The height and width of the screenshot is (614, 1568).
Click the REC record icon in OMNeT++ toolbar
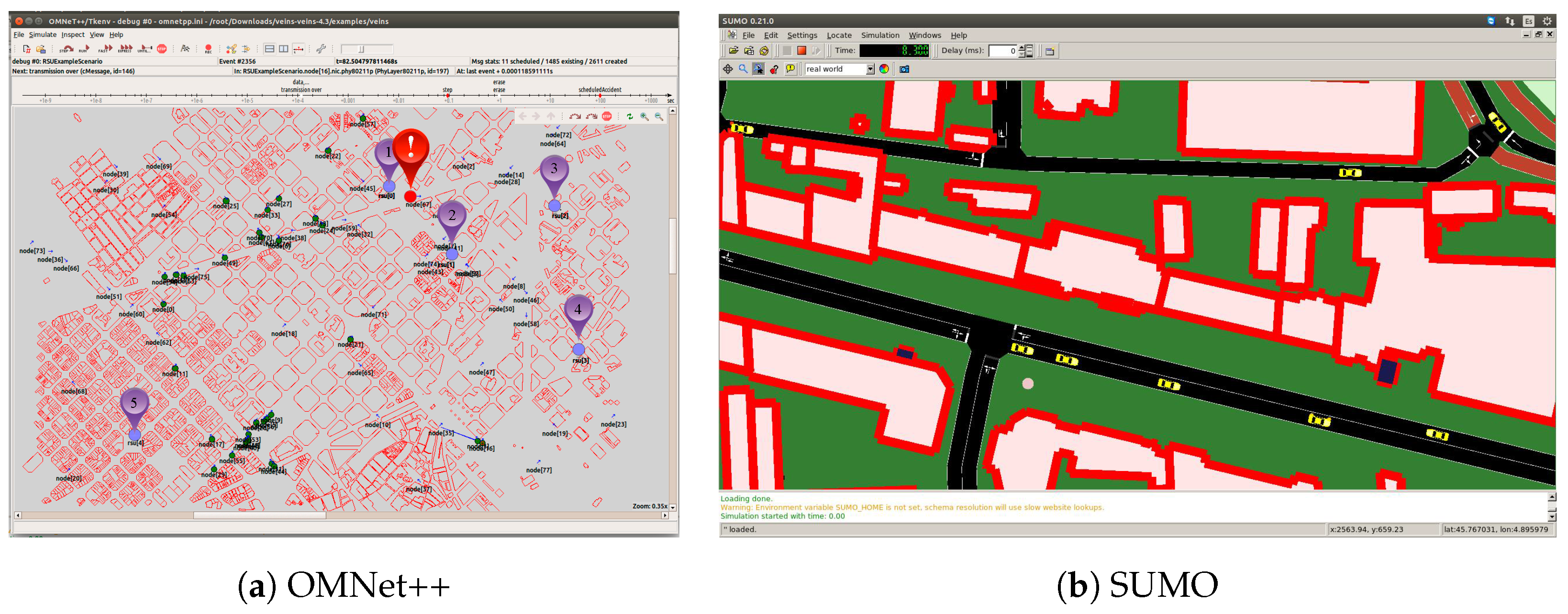point(208,49)
